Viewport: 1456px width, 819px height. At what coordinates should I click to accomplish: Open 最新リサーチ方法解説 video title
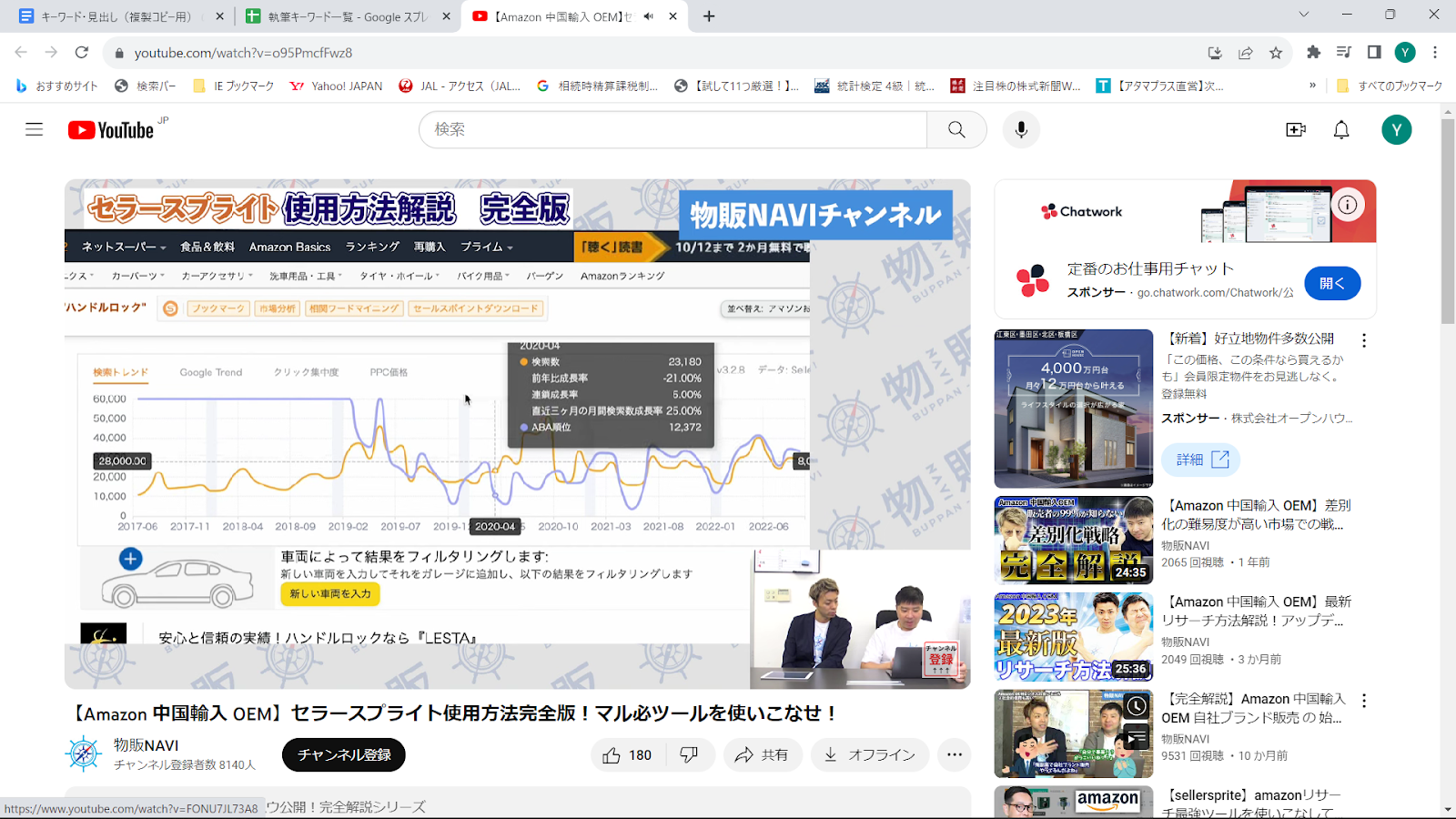click(x=1256, y=611)
